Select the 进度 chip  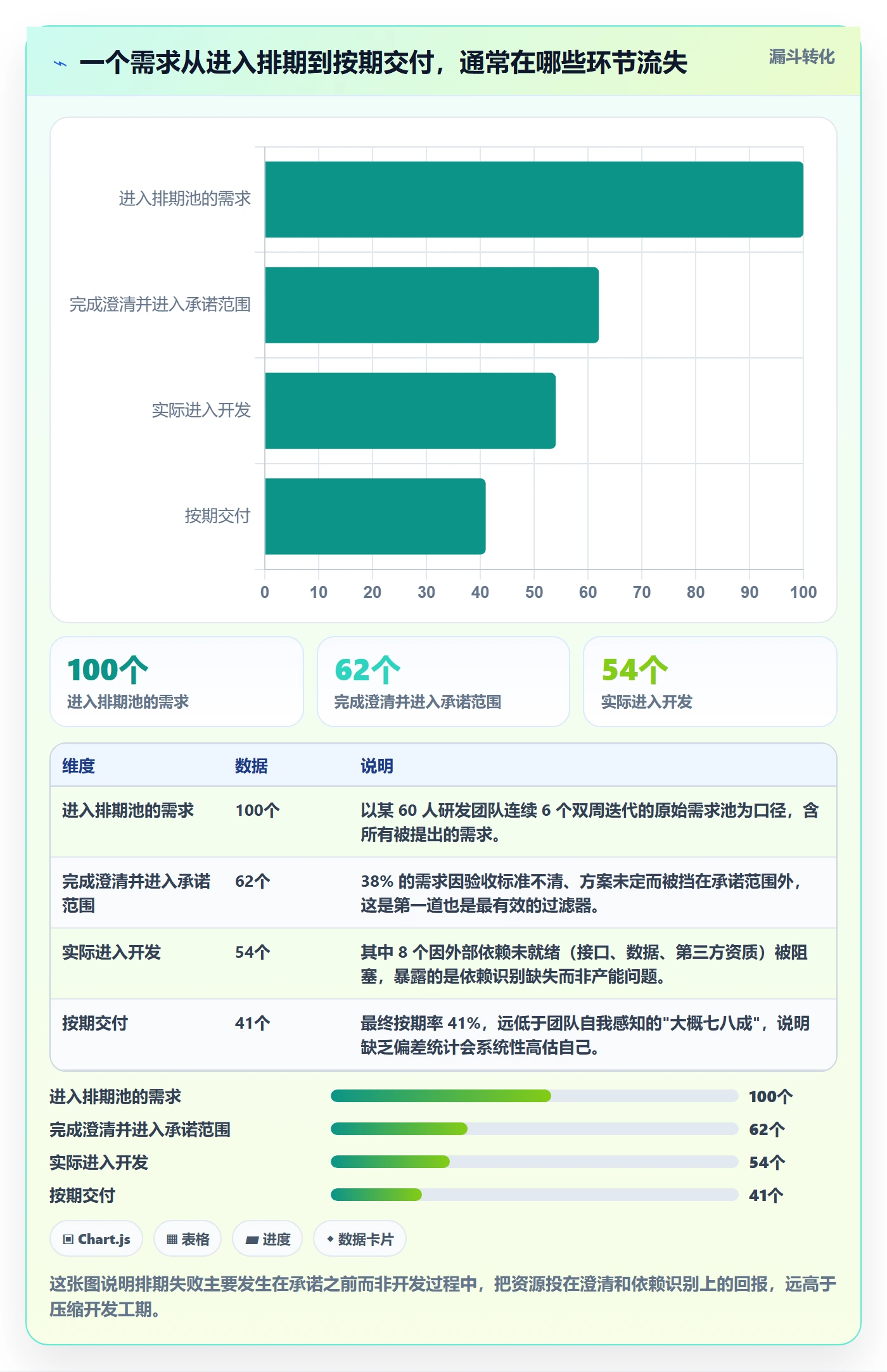coord(267,1239)
